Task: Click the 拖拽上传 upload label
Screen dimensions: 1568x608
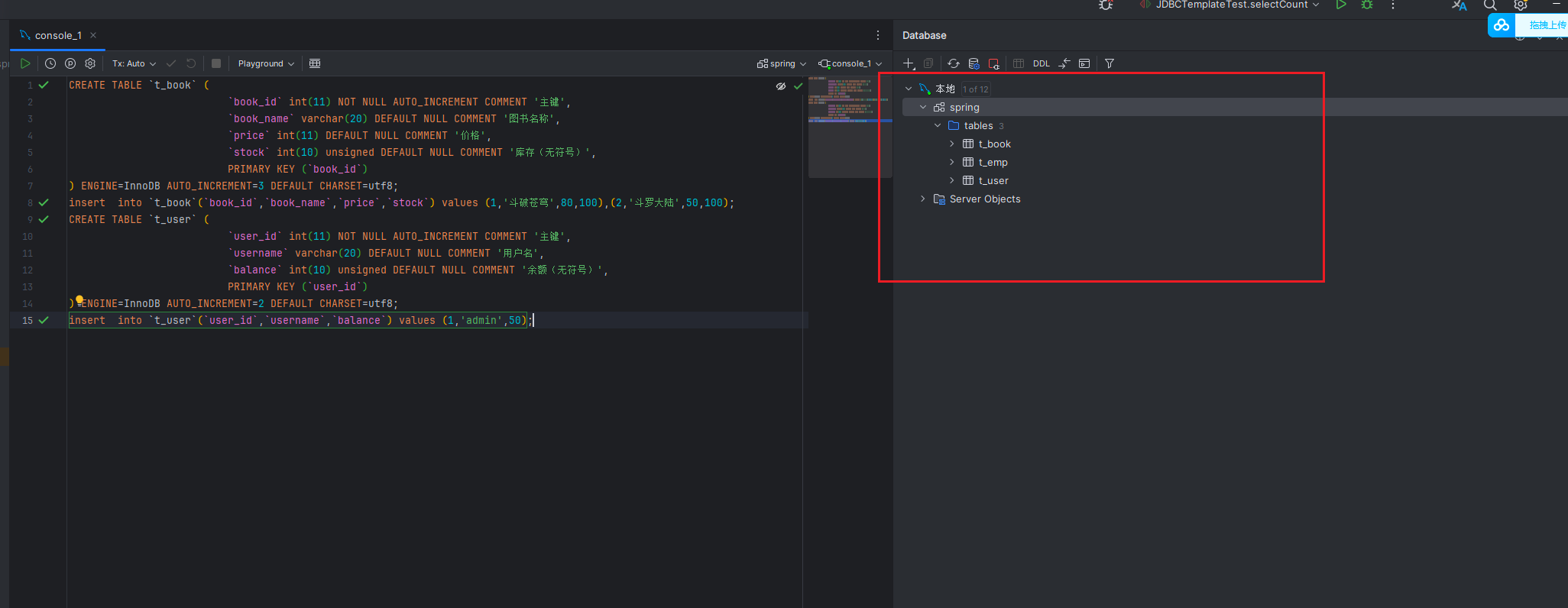Action: point(1547,25)
